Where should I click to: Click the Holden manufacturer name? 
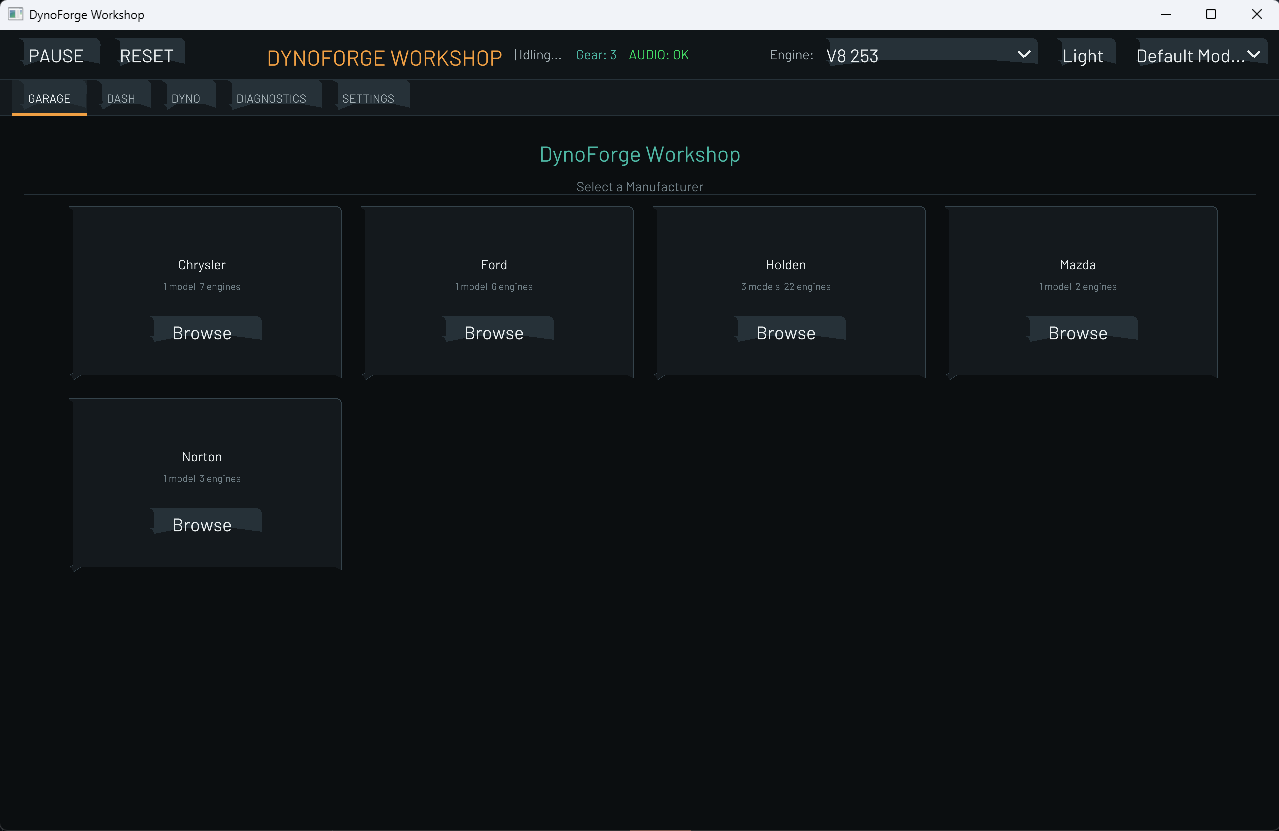click(x=786, y=265)
